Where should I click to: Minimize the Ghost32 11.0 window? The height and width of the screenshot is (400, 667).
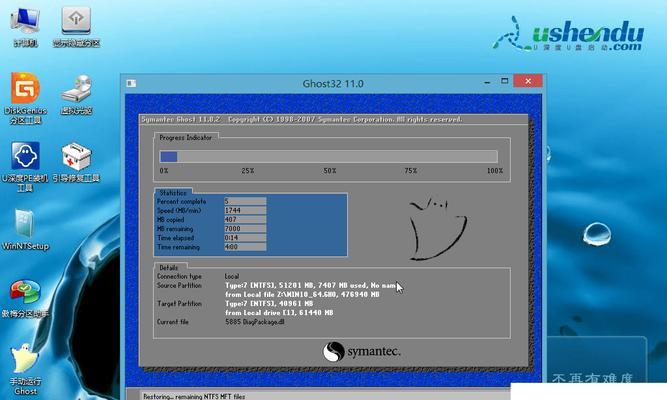pyautogui.click(x=487, y=82)
